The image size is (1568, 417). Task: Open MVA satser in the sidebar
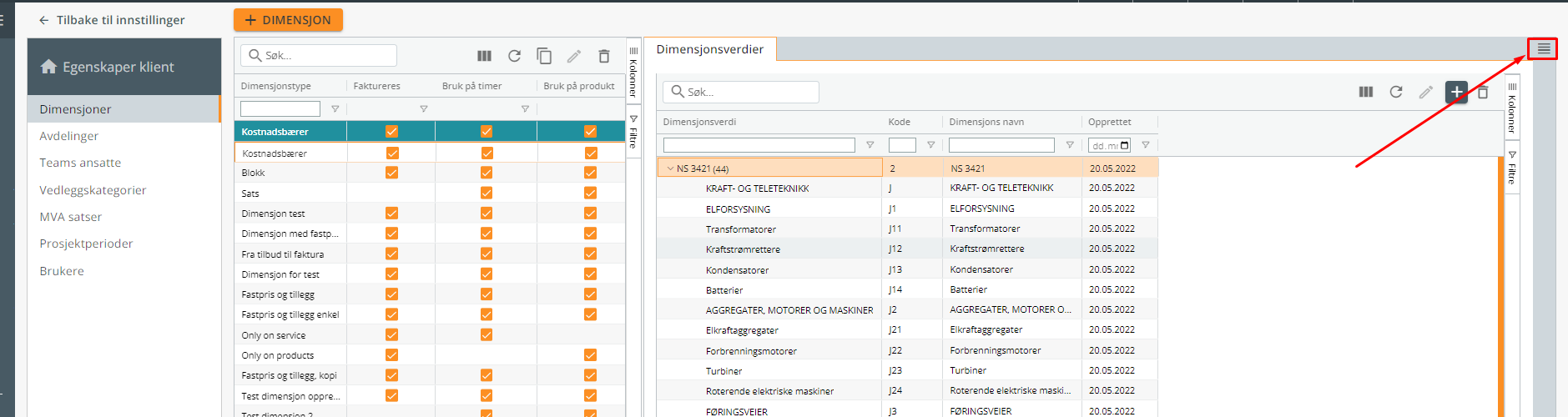tap(71, 217)
